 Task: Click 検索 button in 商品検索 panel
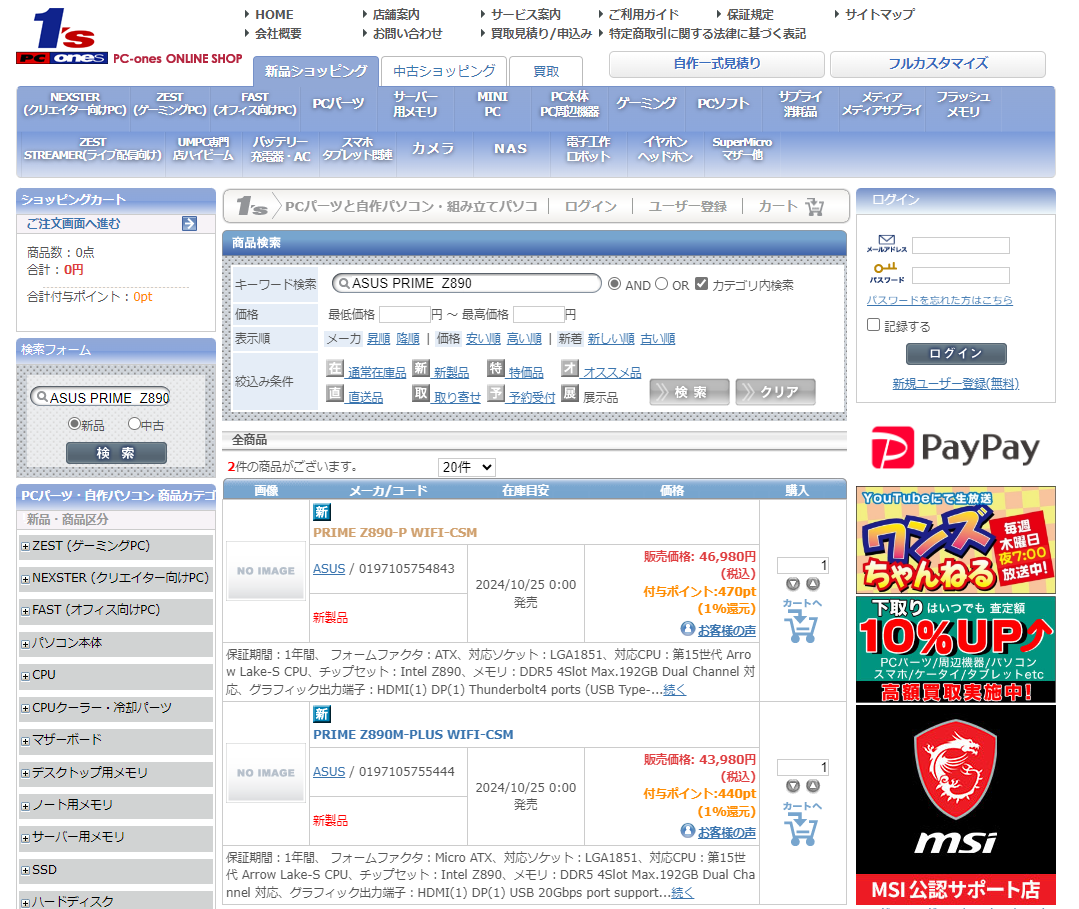coord(690,392)
